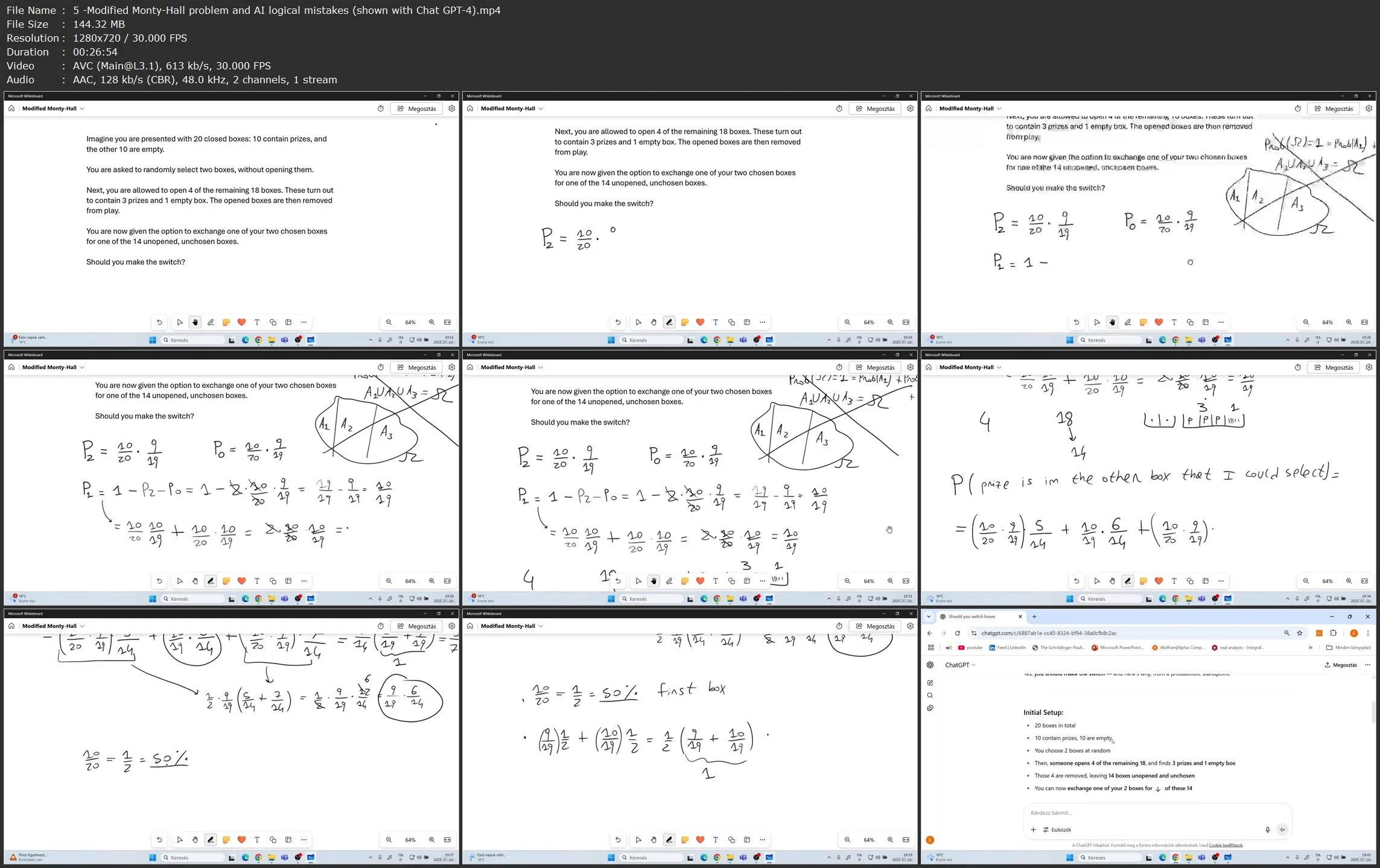1380x868 pixels.
Task: Bookmark the page with the star icon
Action: [x=1300, y=633]
